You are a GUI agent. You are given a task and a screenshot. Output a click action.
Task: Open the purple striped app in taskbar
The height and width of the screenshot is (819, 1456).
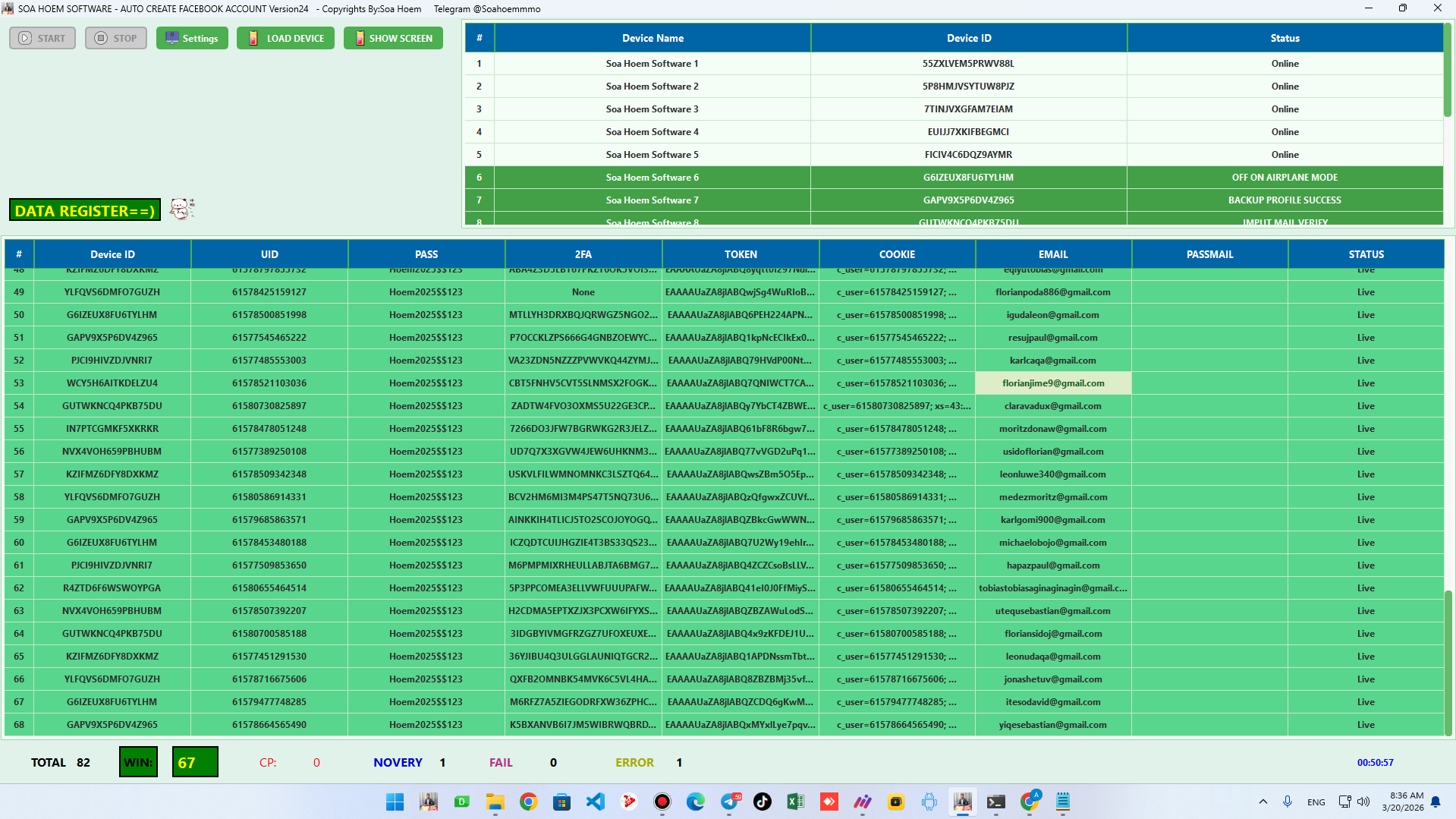tap(863, 802)
